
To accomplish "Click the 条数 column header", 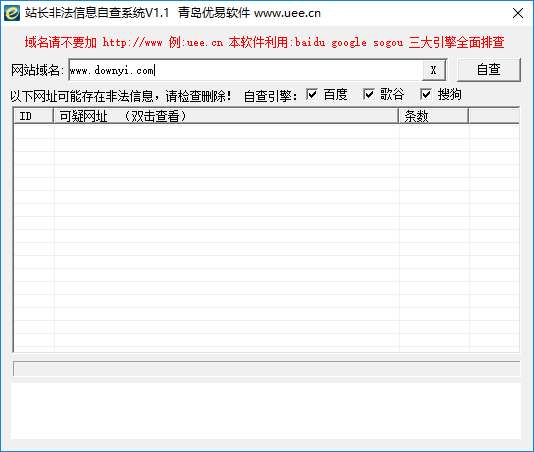I will (434, 116).
